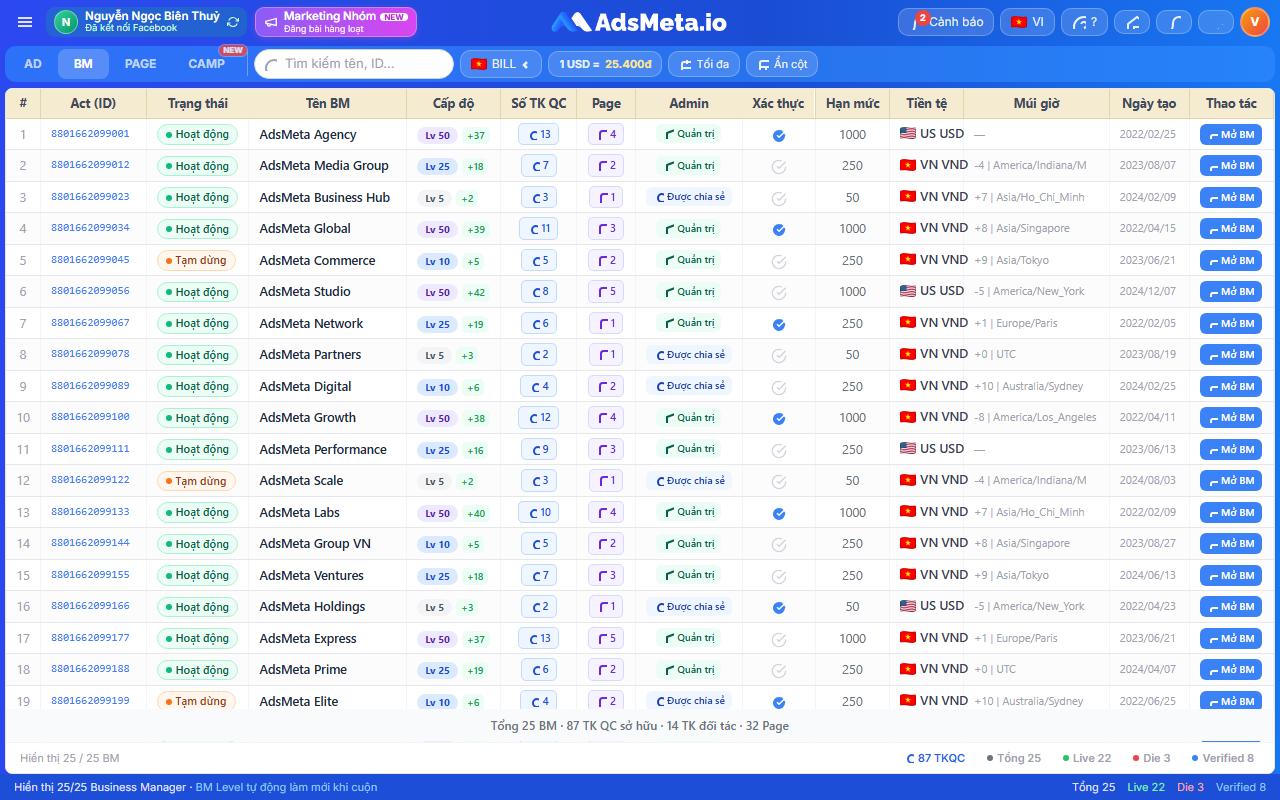
Task: Click Mở BM for AdsMeta Agency
Action: click(x=1231, y=135)
